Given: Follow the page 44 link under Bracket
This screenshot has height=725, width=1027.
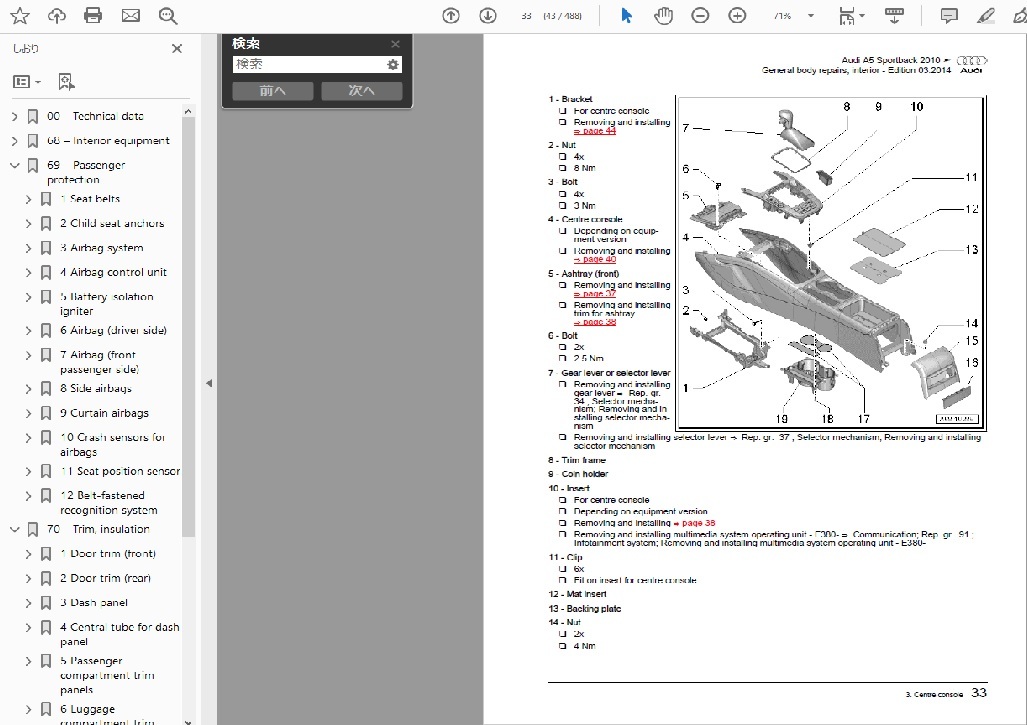Looking at the screenshot, I should click(x=595, y=131).
